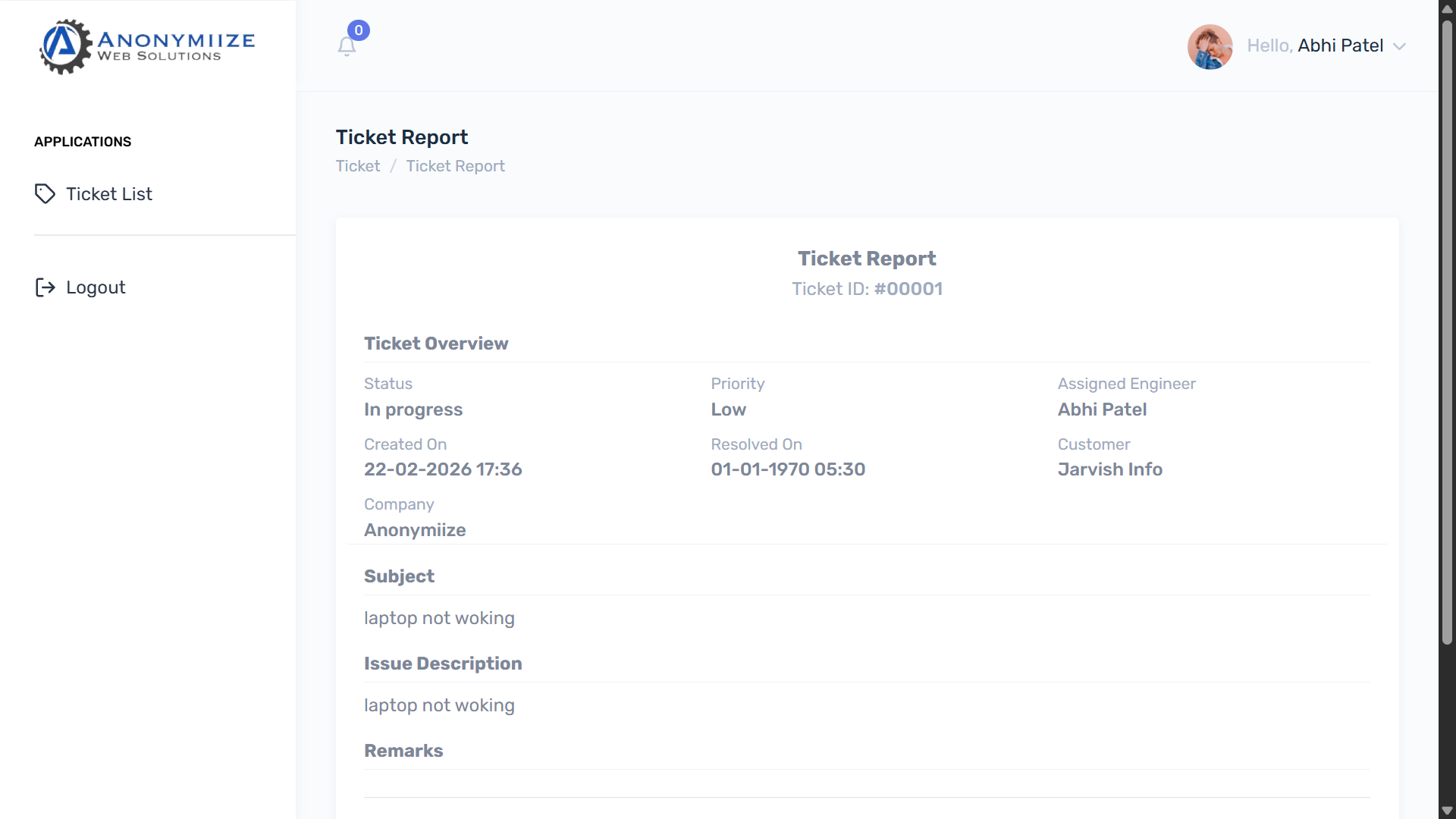The width and height of the screenshot is (1456, 819).
Task: Click the issue description text laptop not woking
Action: click(x=439, y=705)
